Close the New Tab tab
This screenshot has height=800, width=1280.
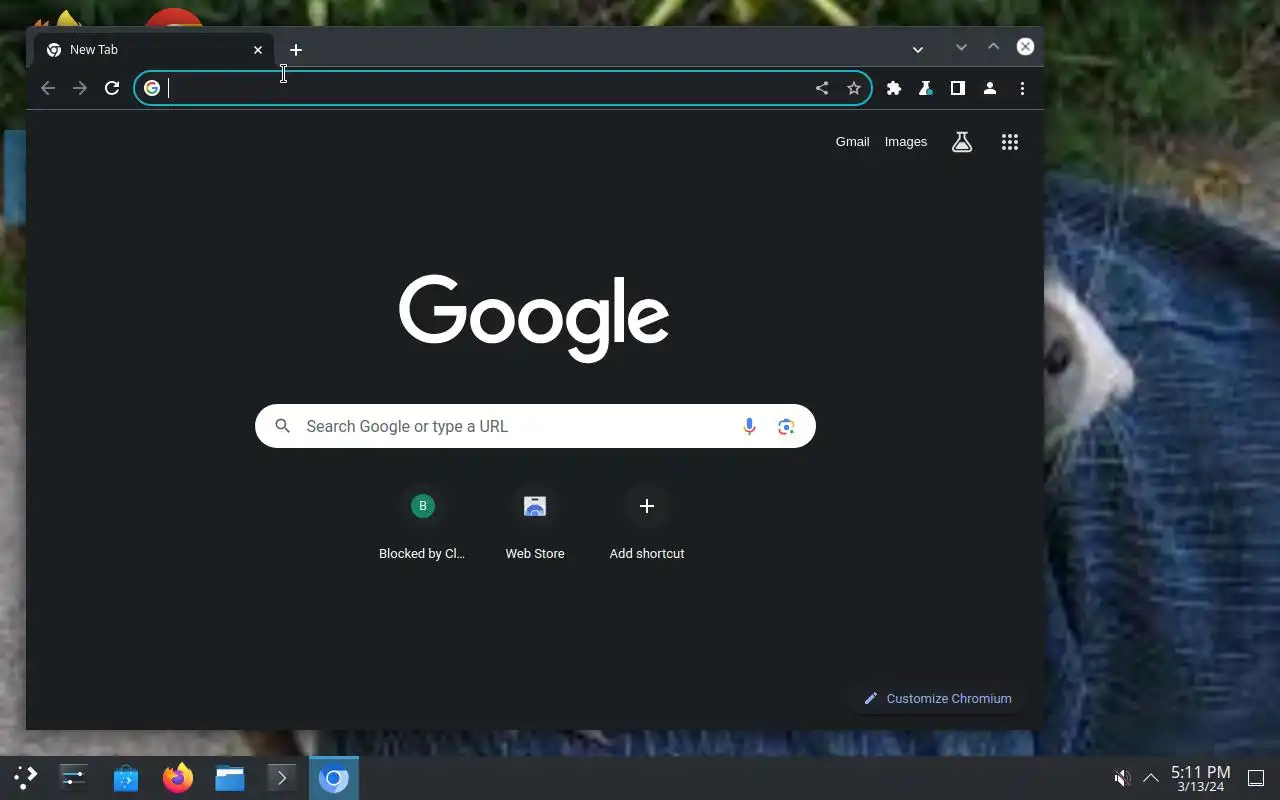[x=258, y=49]
